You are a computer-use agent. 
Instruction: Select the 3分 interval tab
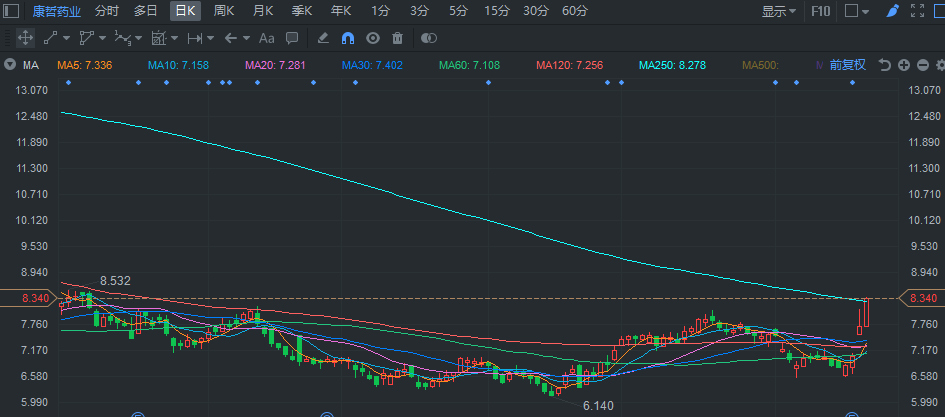(x=419, y=11)
